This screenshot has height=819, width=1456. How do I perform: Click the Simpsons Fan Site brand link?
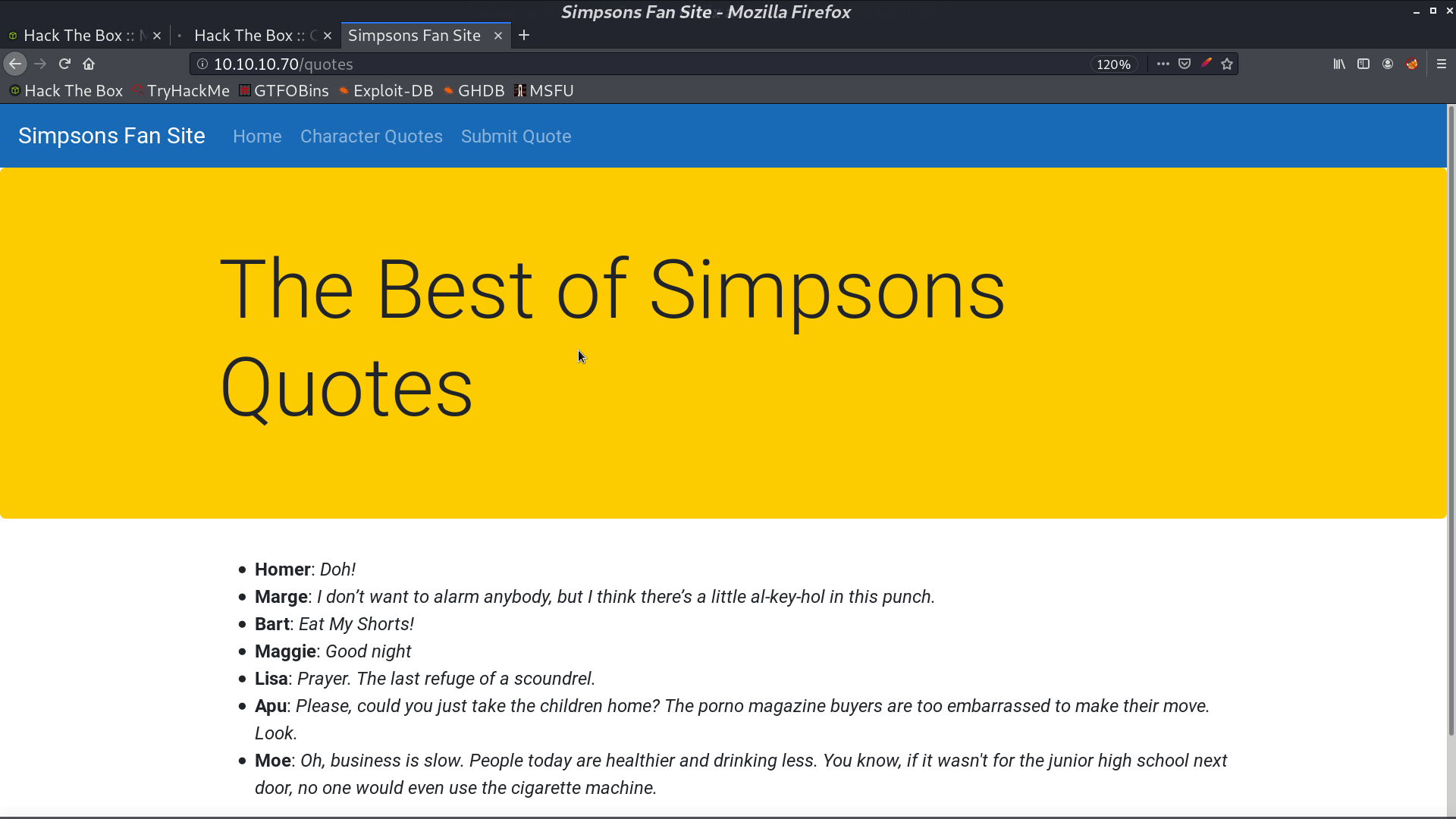(x=111, y=136)
